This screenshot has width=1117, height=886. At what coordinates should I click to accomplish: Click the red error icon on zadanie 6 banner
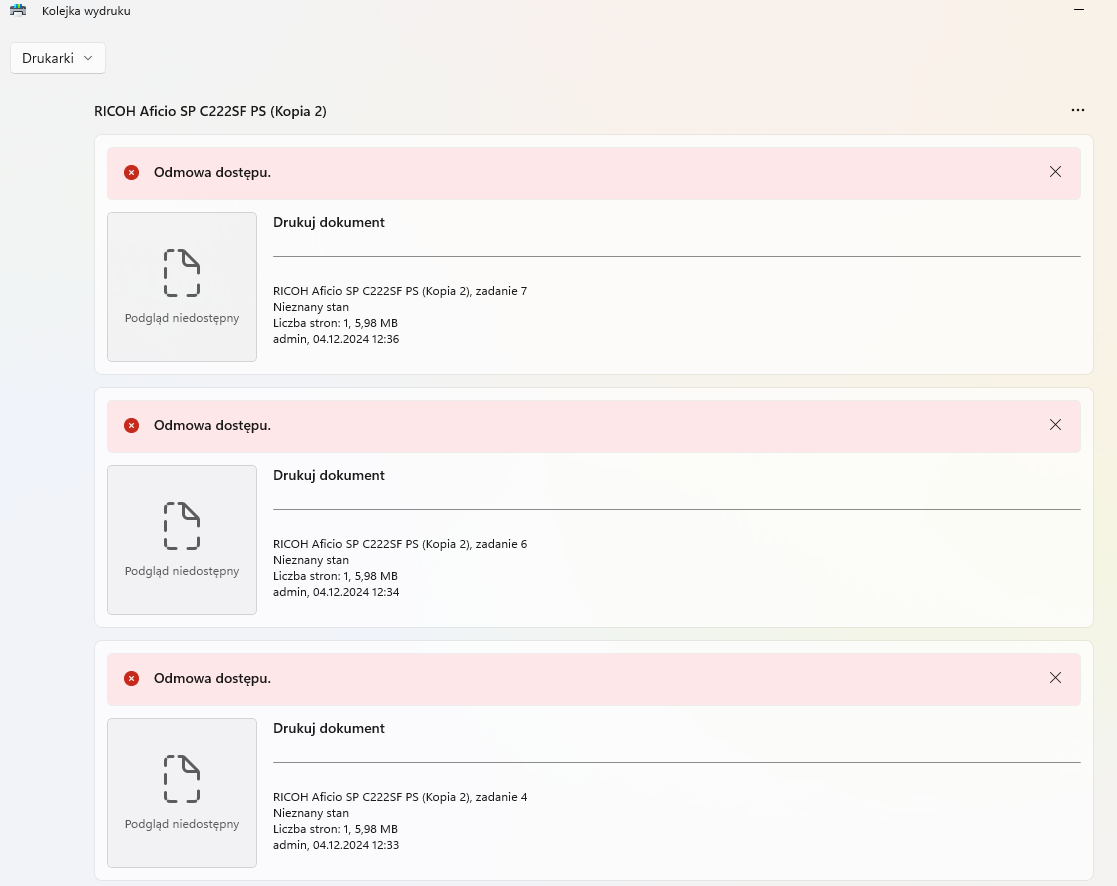coord(132,425)
